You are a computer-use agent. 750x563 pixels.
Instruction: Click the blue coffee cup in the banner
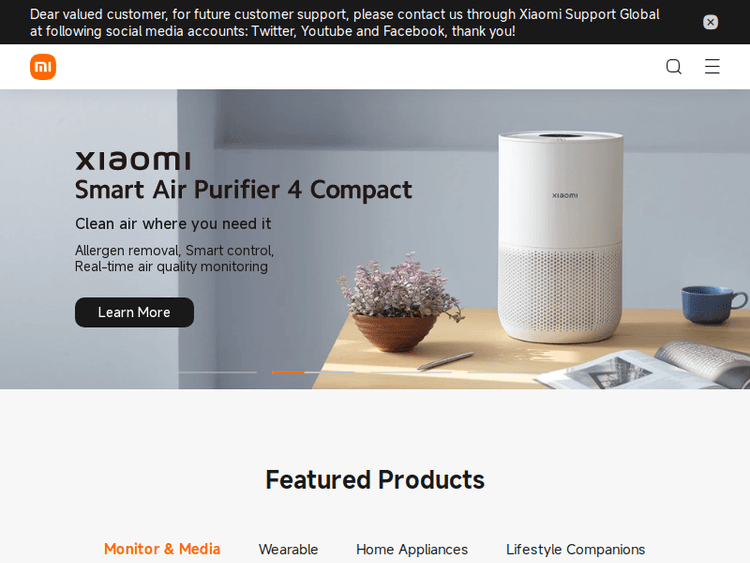[713, 304]
